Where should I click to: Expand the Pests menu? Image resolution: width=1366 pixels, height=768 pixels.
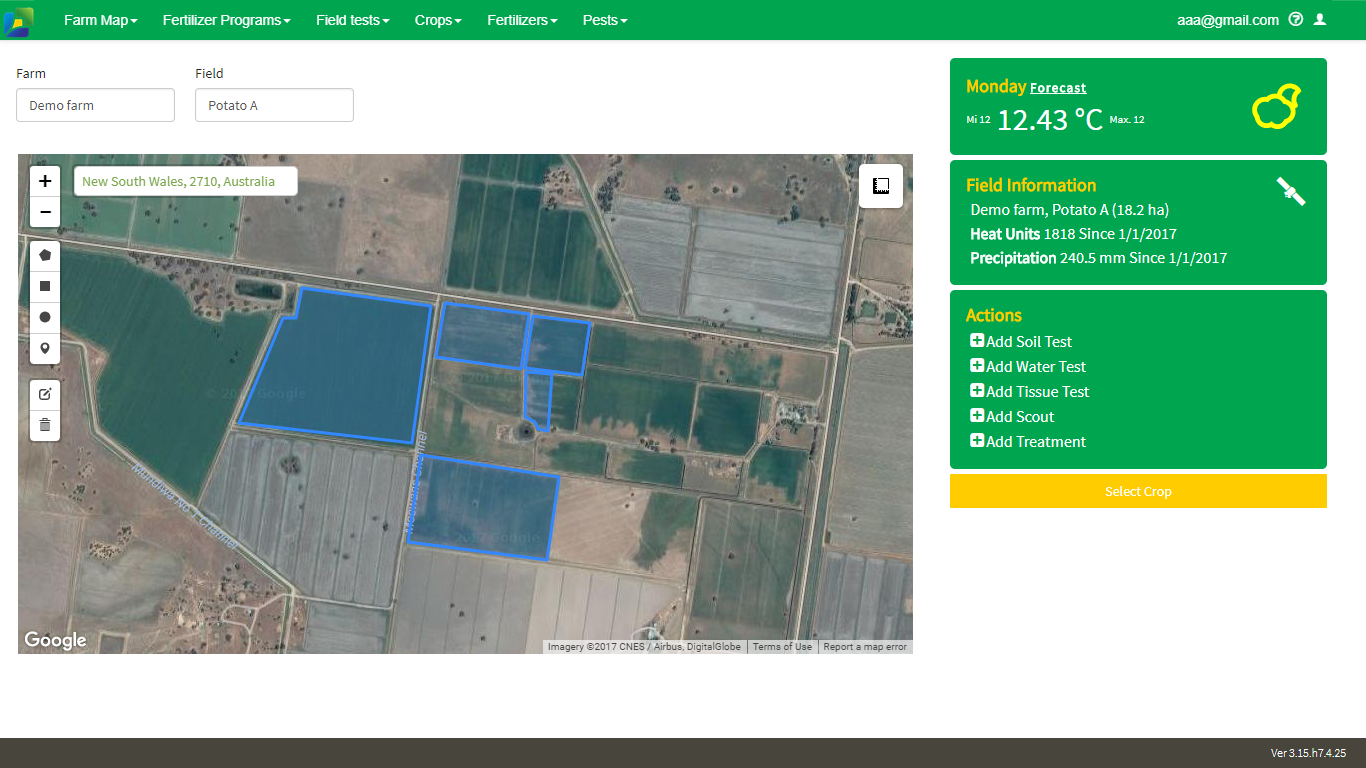tap(605, 20)
